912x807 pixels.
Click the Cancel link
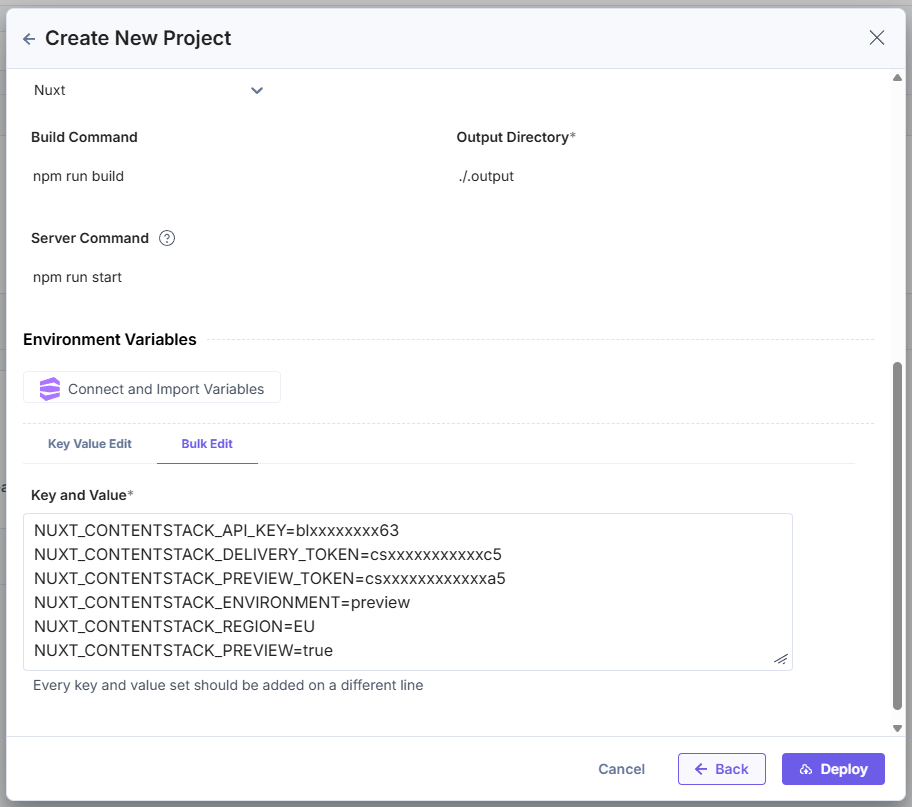pos(621,769)
